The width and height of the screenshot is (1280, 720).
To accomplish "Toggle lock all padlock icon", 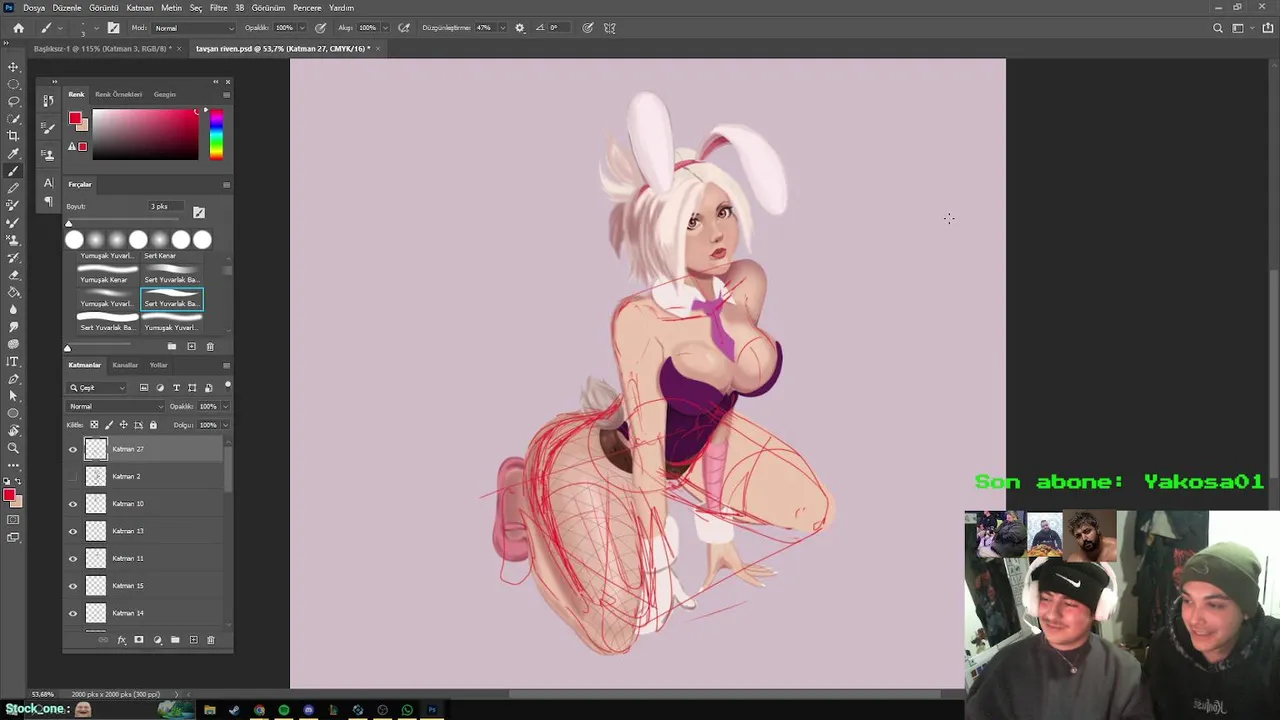I will 153,425.
